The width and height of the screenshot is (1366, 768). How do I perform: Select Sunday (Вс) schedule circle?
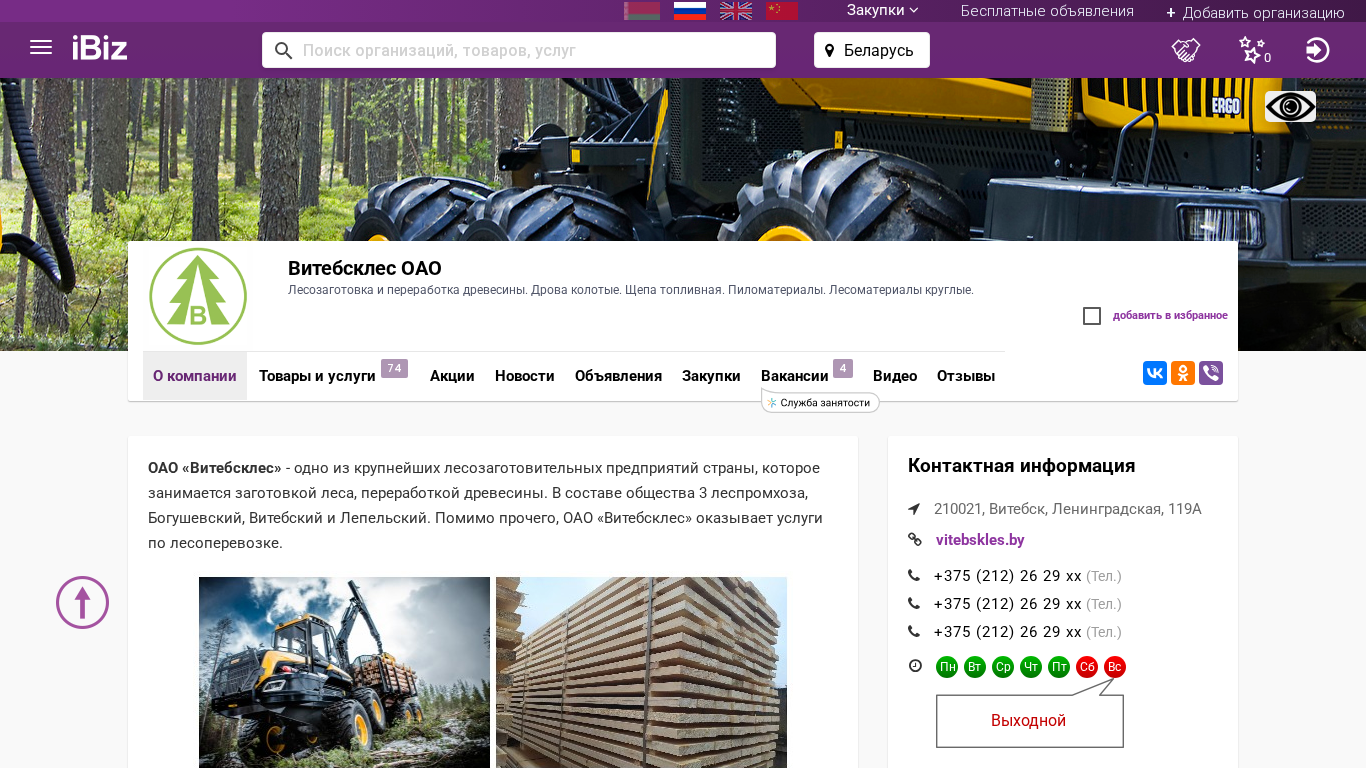(x=1115, y=667)
